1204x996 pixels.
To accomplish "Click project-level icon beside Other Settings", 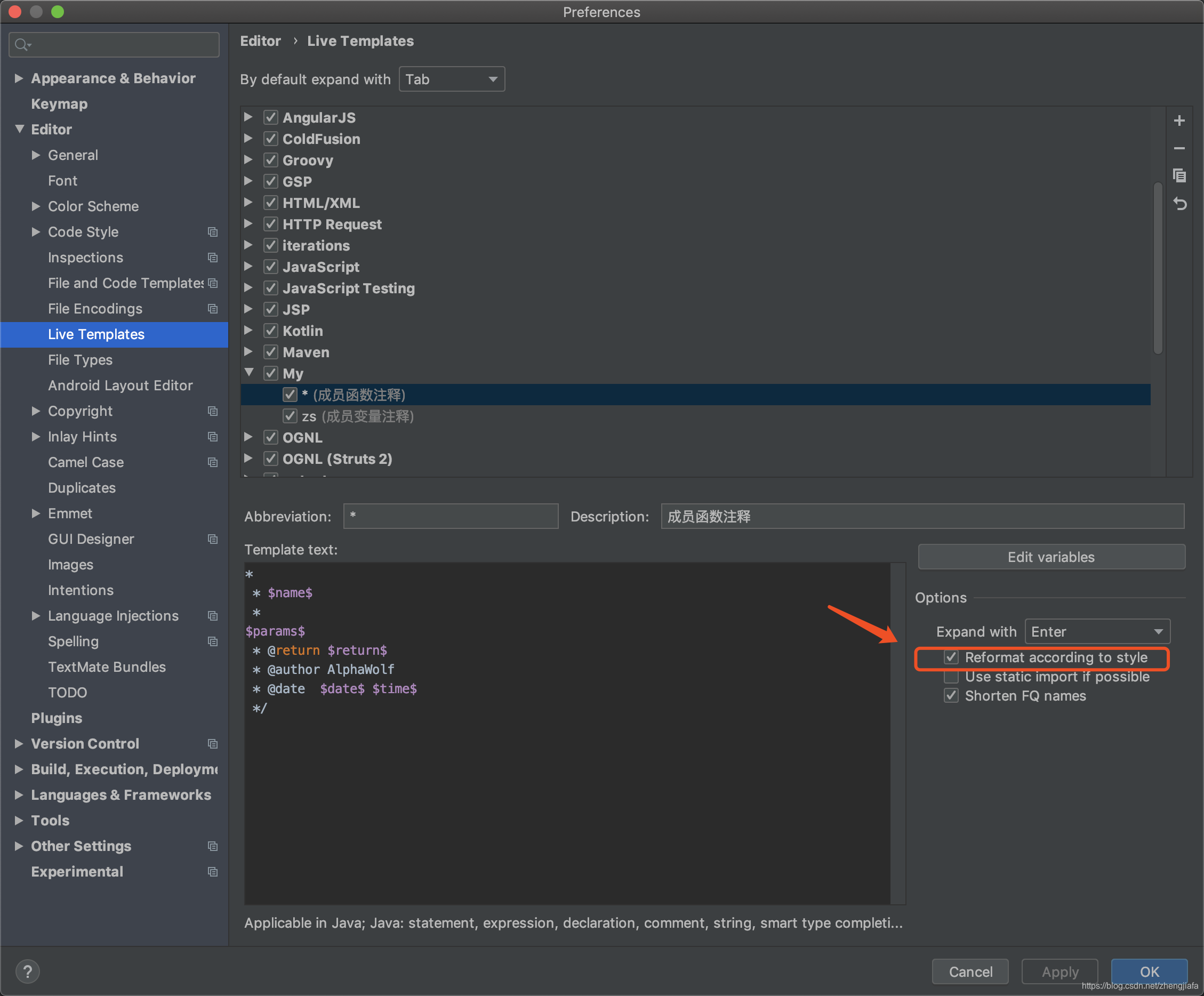I will click(213, 846).
